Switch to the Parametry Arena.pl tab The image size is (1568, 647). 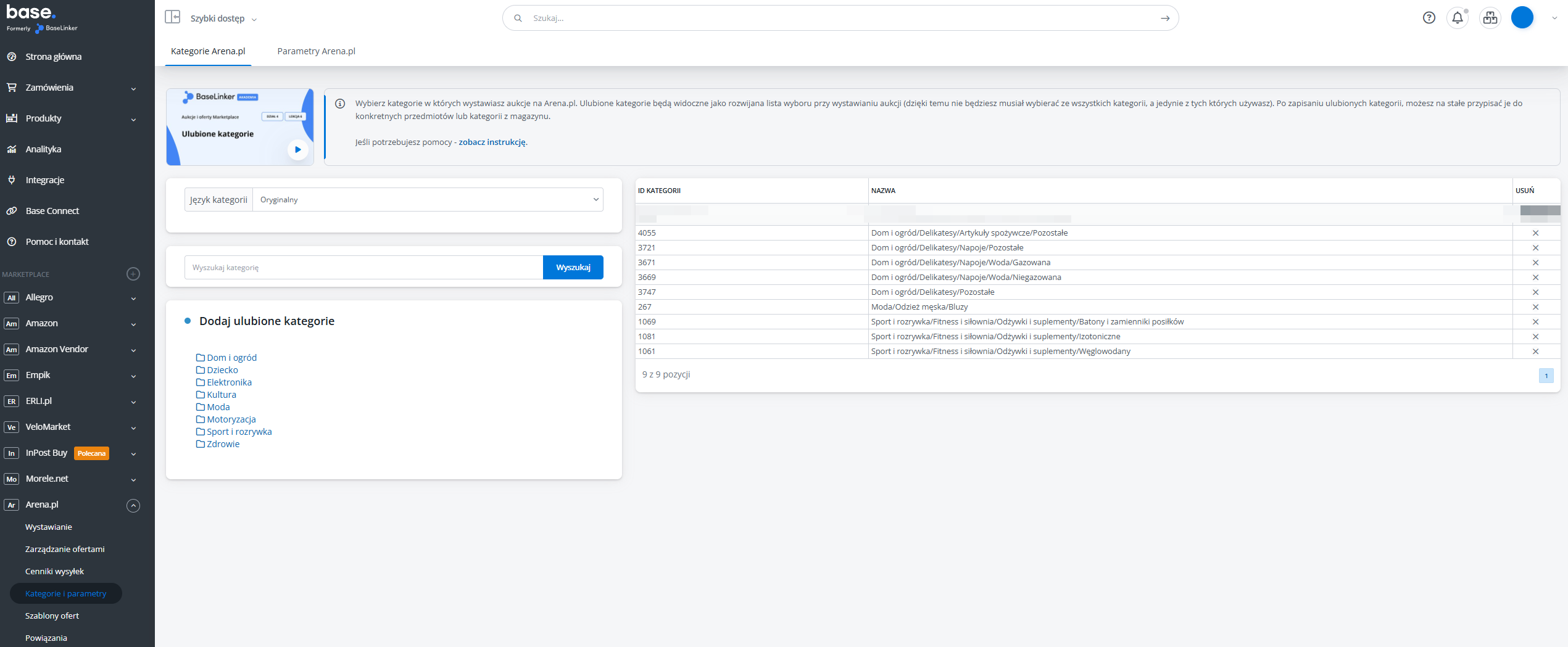[316, 51]
